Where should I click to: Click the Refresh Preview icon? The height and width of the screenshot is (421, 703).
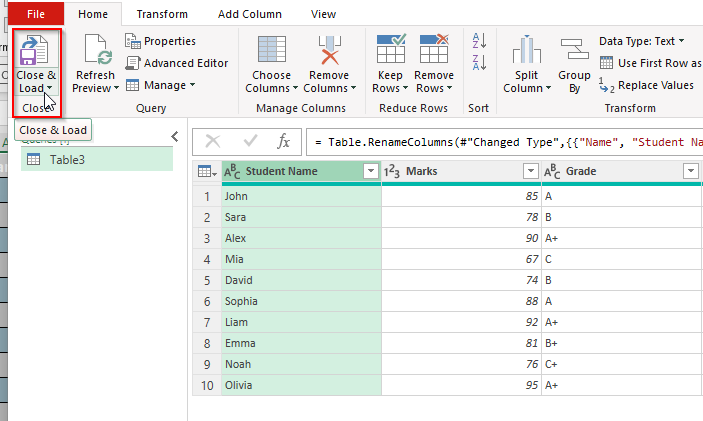pyautogui.click(x=96, y=50)
